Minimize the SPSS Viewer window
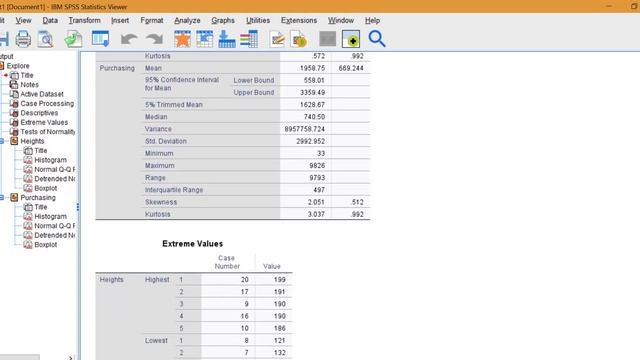Screen dimensions: 640x360 pyautogui.click(x=609, y=6)
